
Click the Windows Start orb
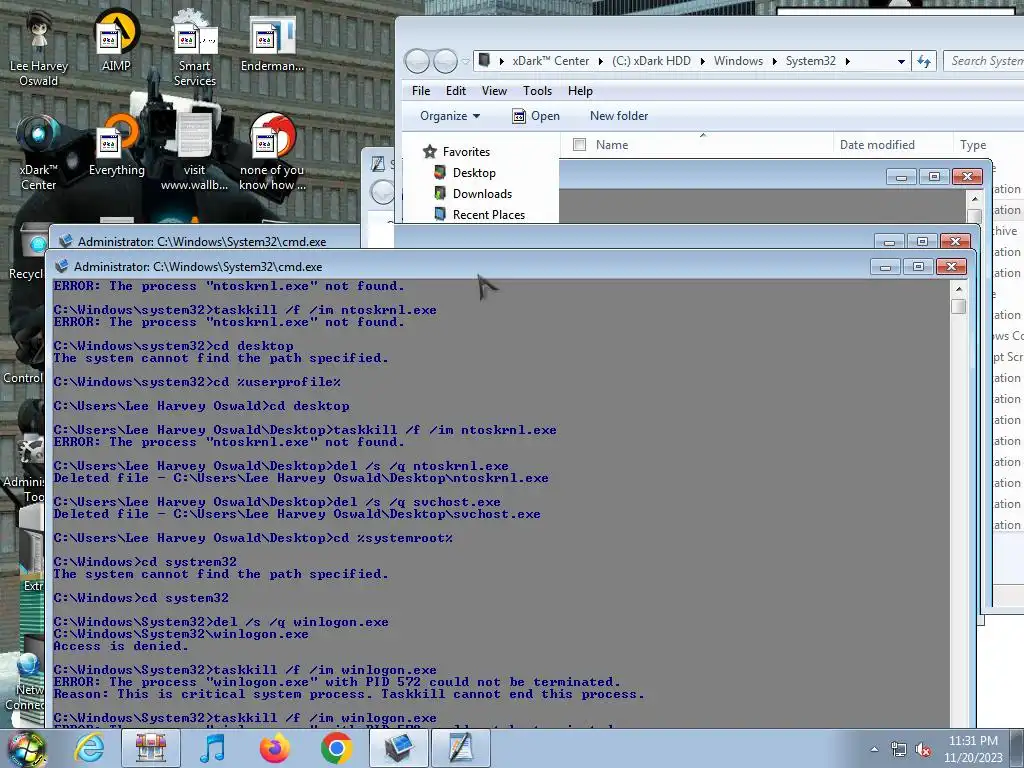27,748
